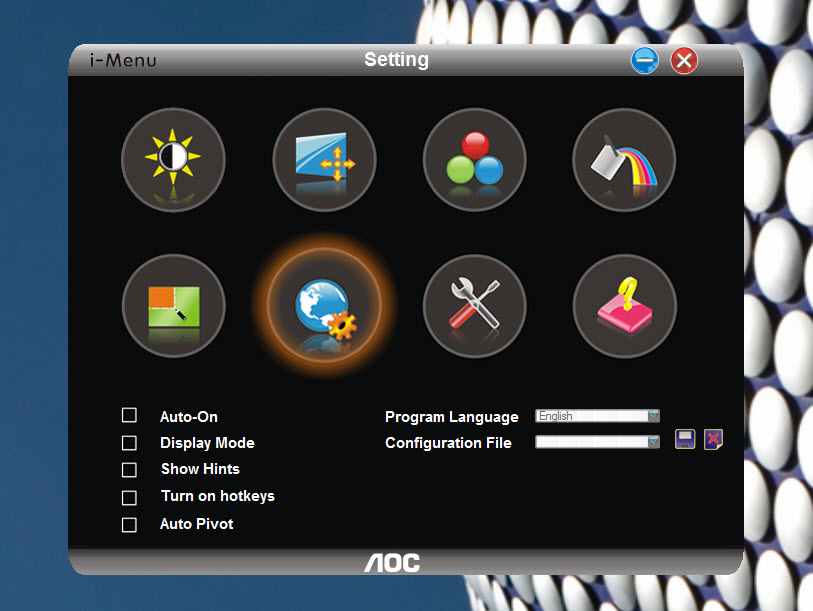The image size is (813, 611).
Task: Open the Luminance brightness sun icon
Action: 173,160
